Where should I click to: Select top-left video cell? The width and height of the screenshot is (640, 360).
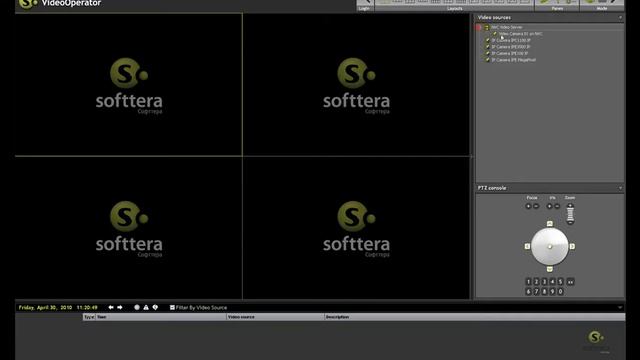coord(129,84)
